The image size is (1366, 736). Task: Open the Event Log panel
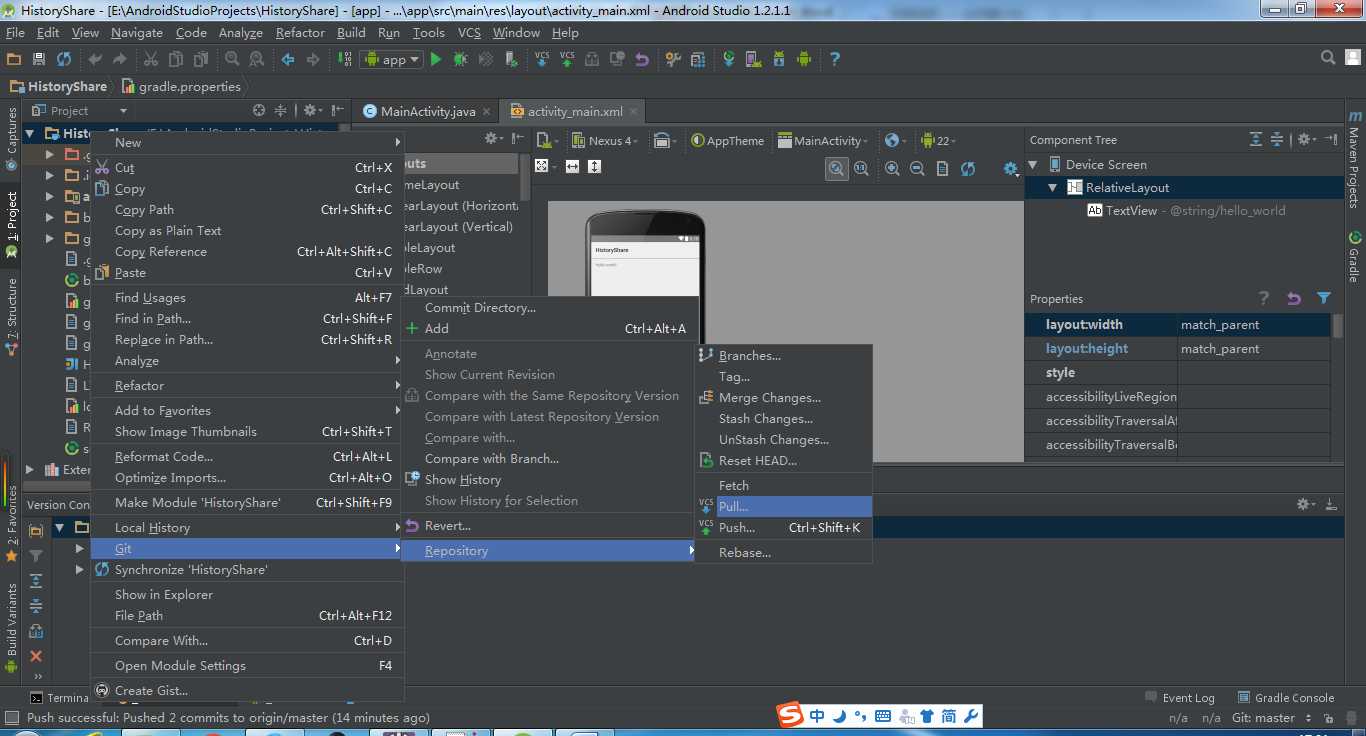(x=1179, y=698)
